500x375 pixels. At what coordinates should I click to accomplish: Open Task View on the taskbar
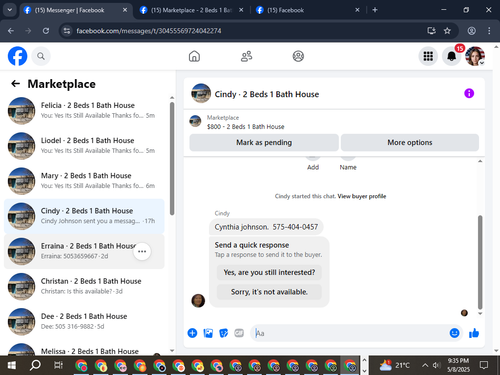click(58, 365)
